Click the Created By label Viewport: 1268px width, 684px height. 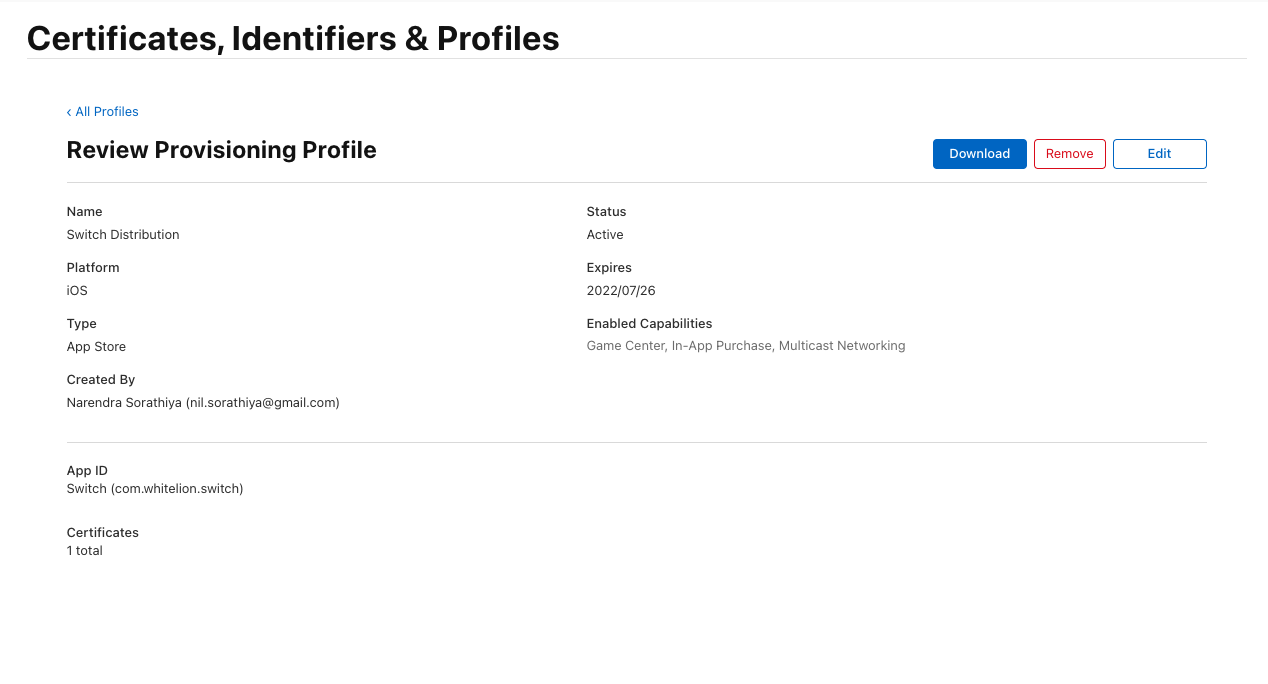click(x=100, y=380)
